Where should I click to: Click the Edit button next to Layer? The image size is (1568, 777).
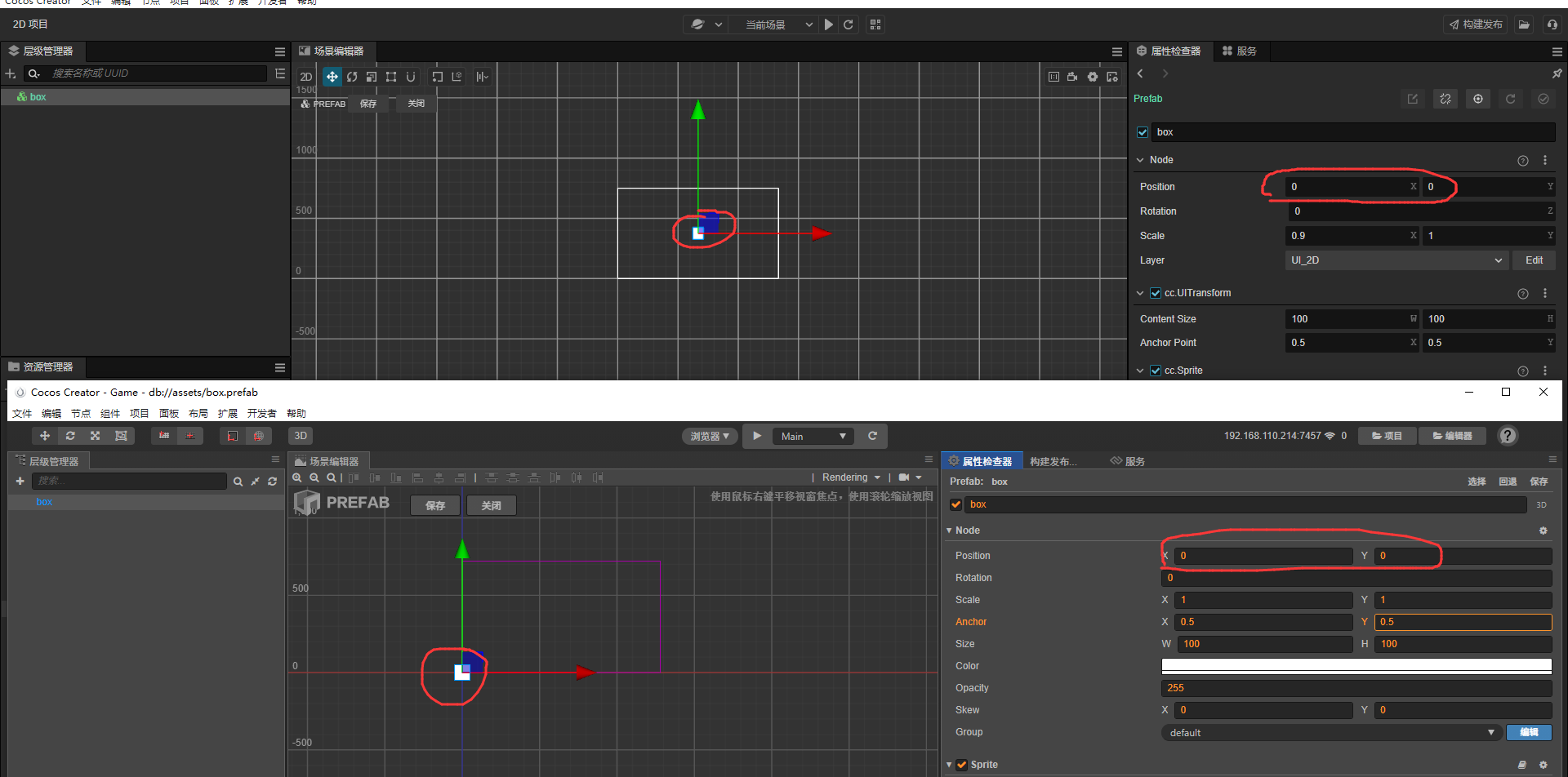coord(1534,260)
